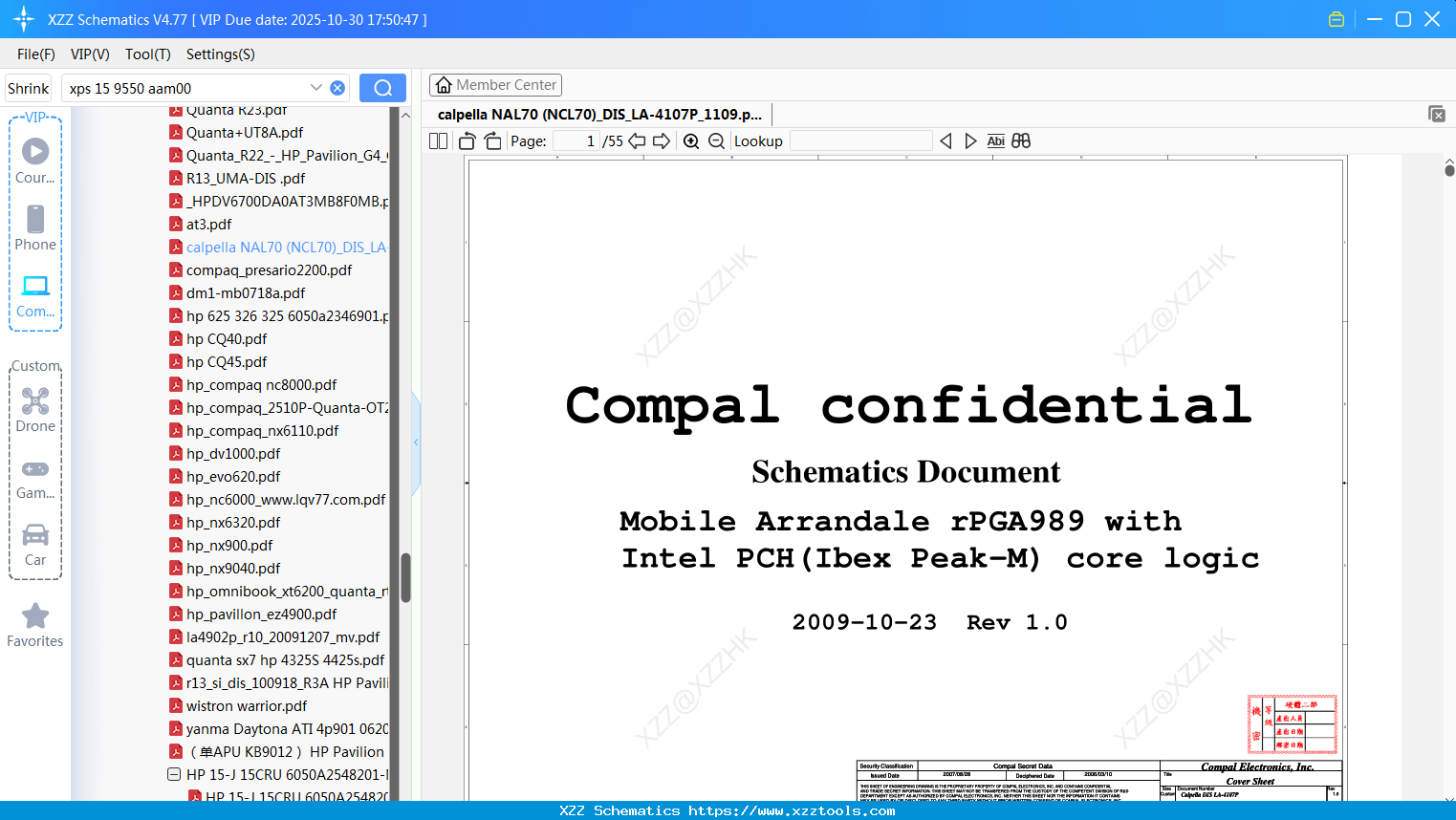
Task: Open Member Center
Action: (x=495, y=85)
